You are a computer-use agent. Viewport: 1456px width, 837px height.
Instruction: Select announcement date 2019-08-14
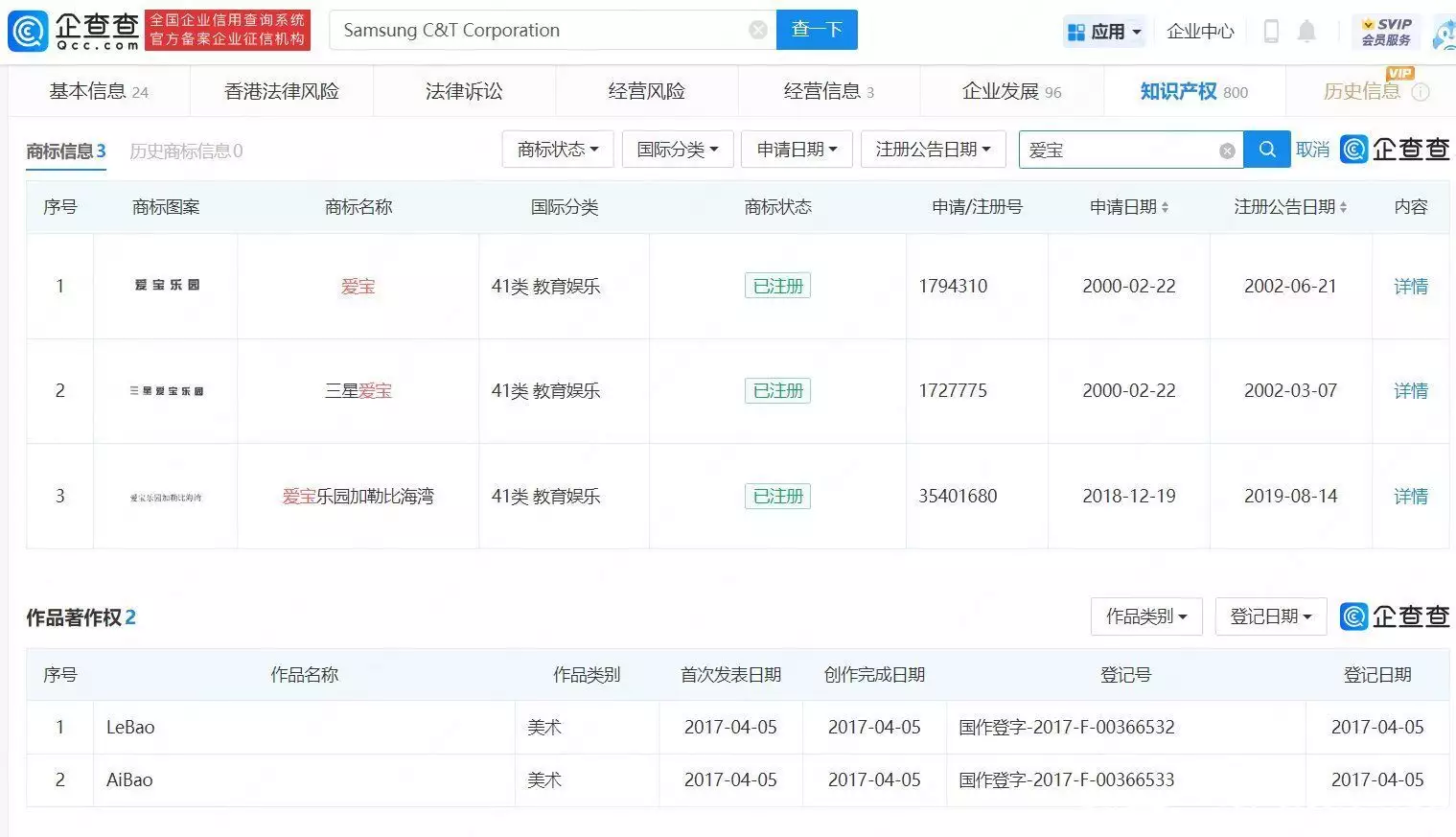click(x=1290, y=497)
